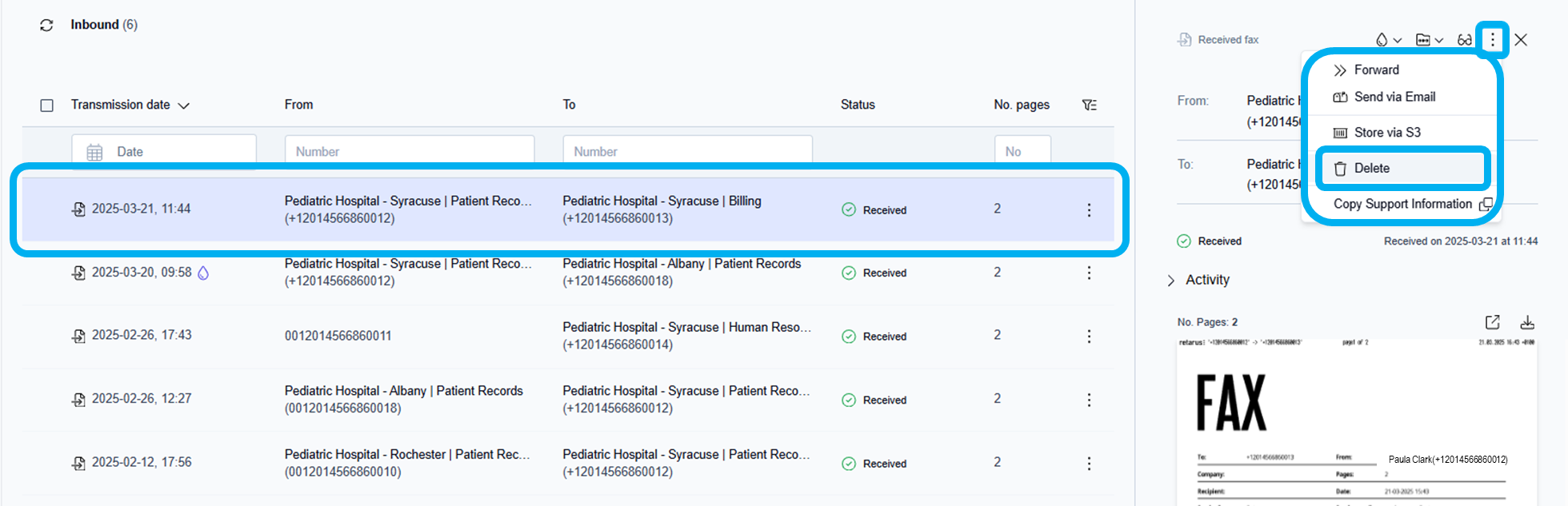Image resolution: width=1568 pixels, height=506 pixels.
Task: Open row actions for the 2025-02-12 fax
Action: point(1088,464)
